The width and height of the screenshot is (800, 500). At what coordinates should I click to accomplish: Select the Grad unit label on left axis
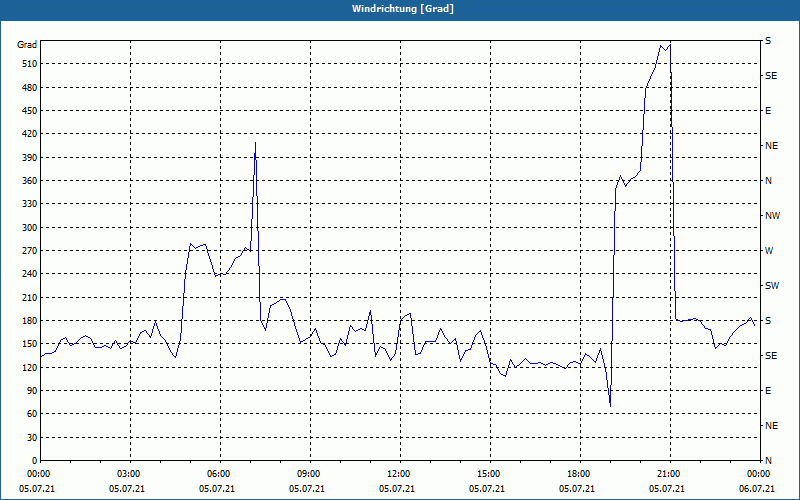coord(27,45)
